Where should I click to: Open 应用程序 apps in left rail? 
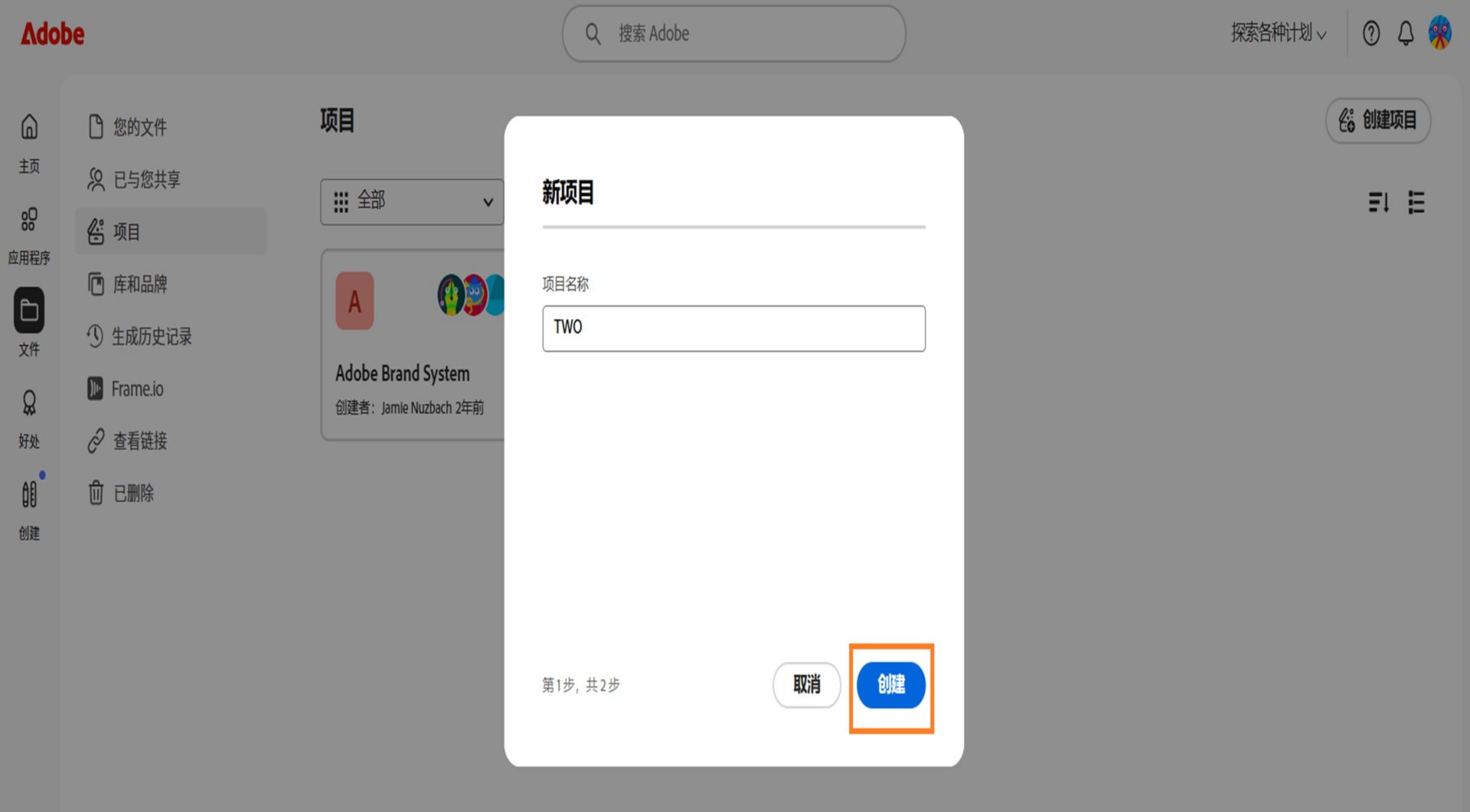pos(29,236)
